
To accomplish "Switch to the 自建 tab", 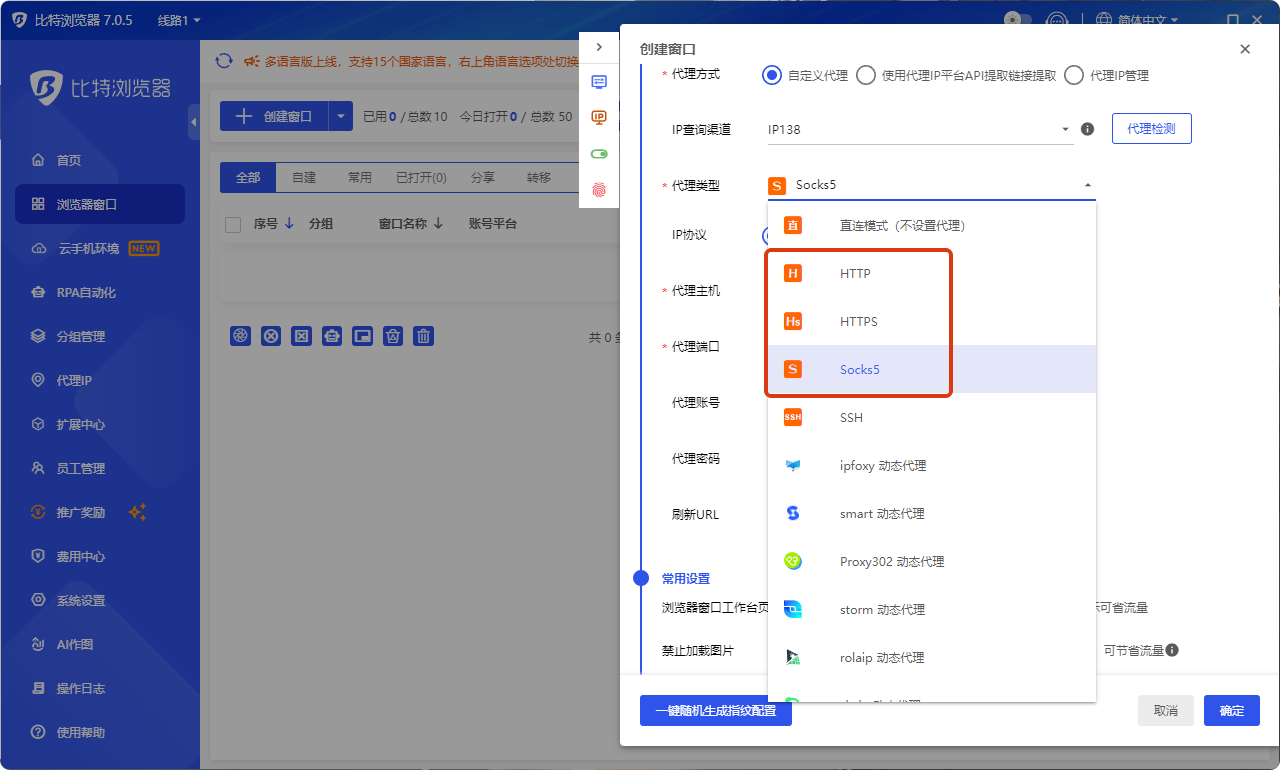I will pyautogui.click(x=304, y=177).
